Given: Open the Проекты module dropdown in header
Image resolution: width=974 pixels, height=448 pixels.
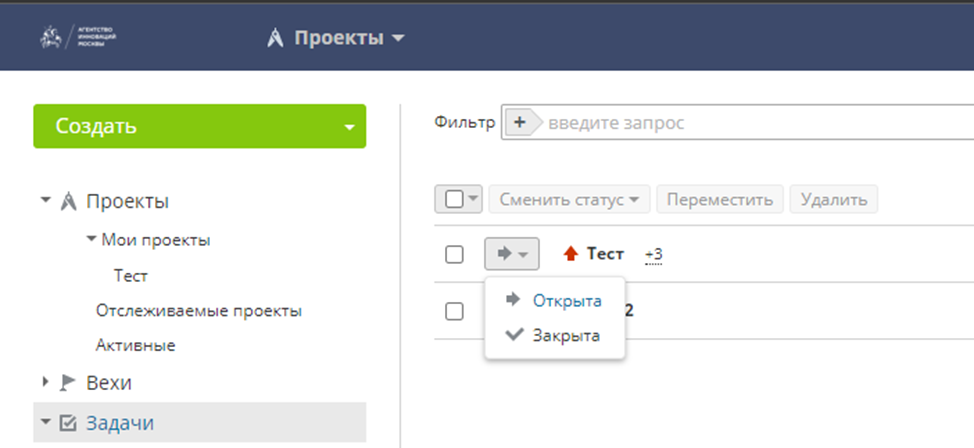Looking at the screenshot, I should tap(398, 39).
